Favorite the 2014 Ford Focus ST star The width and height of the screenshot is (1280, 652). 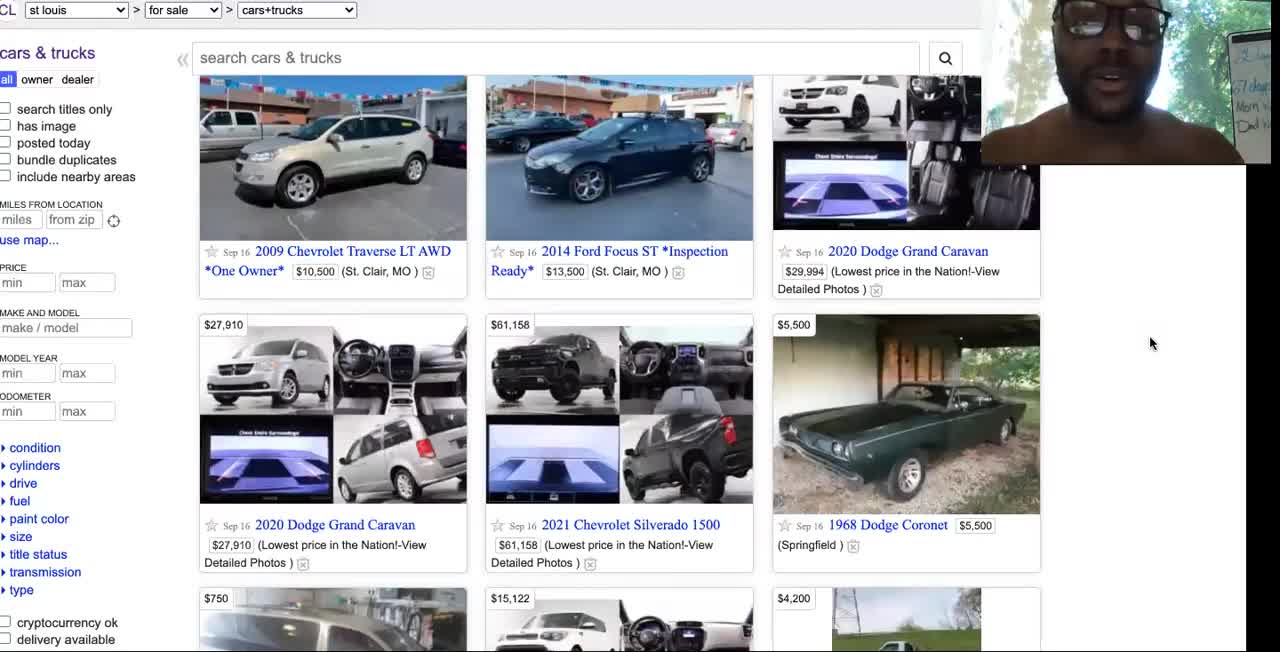point(497,252)
